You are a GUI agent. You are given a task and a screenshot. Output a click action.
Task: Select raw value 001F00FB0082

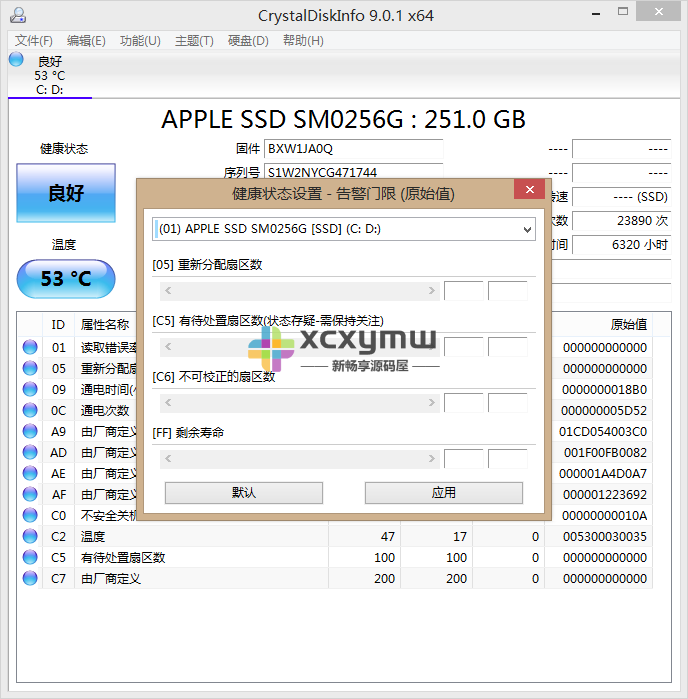tap(605, 452)
